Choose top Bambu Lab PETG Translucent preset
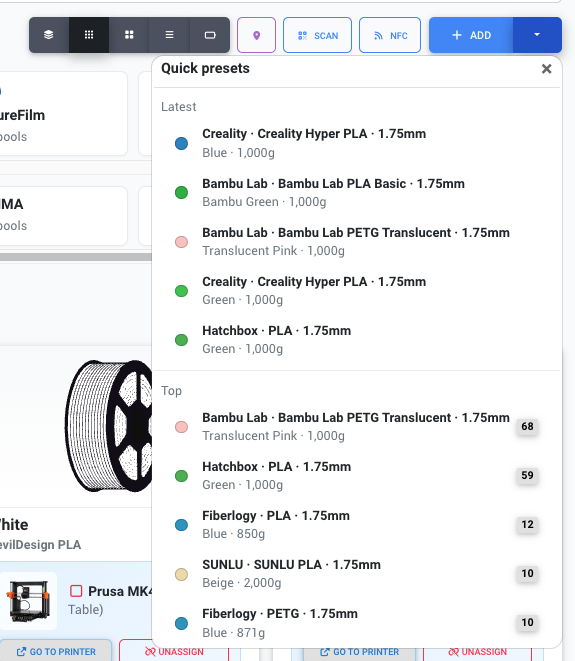This screenshot has height=661, width=575. 357,427
